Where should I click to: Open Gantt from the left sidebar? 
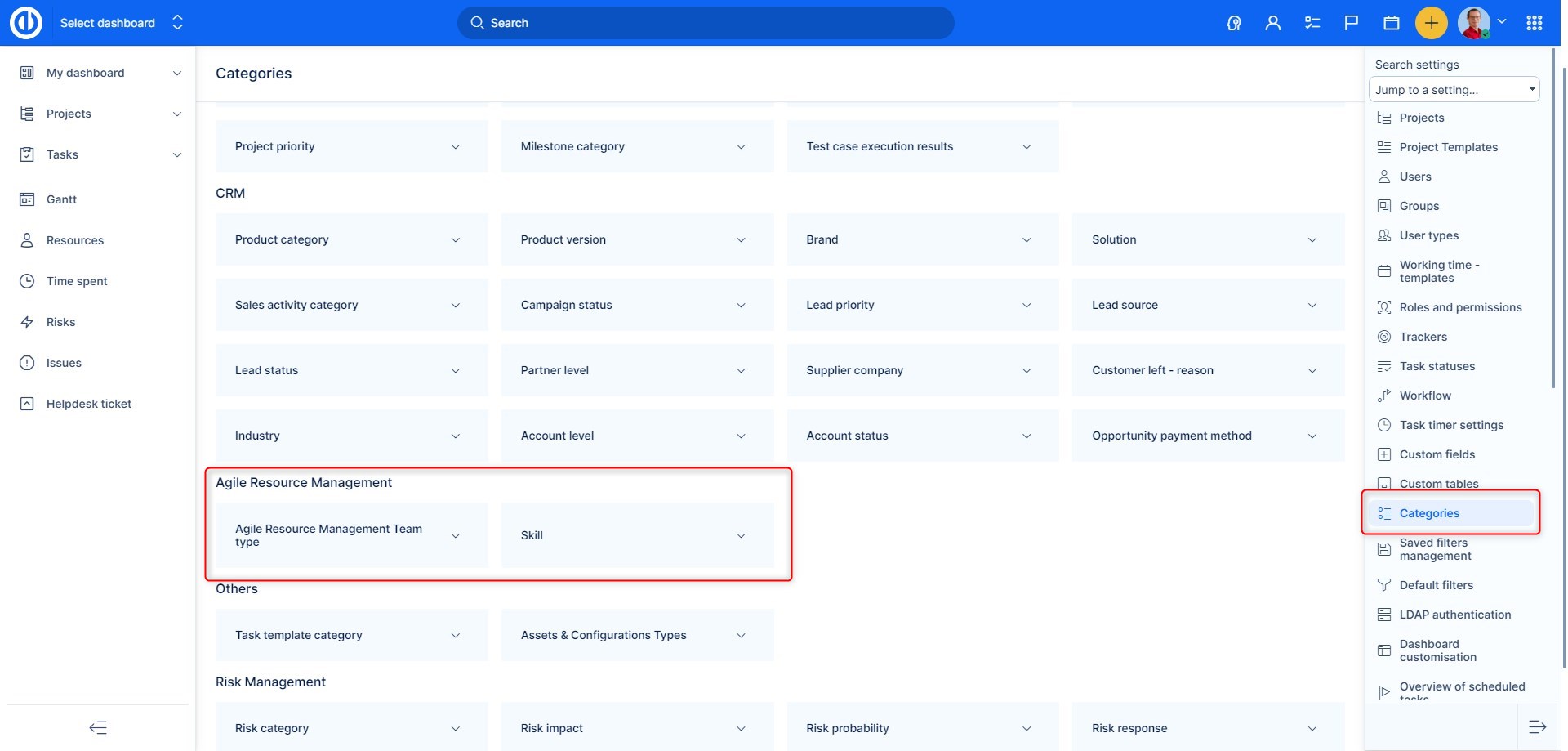pyautogui.click(x=61, y=199)
